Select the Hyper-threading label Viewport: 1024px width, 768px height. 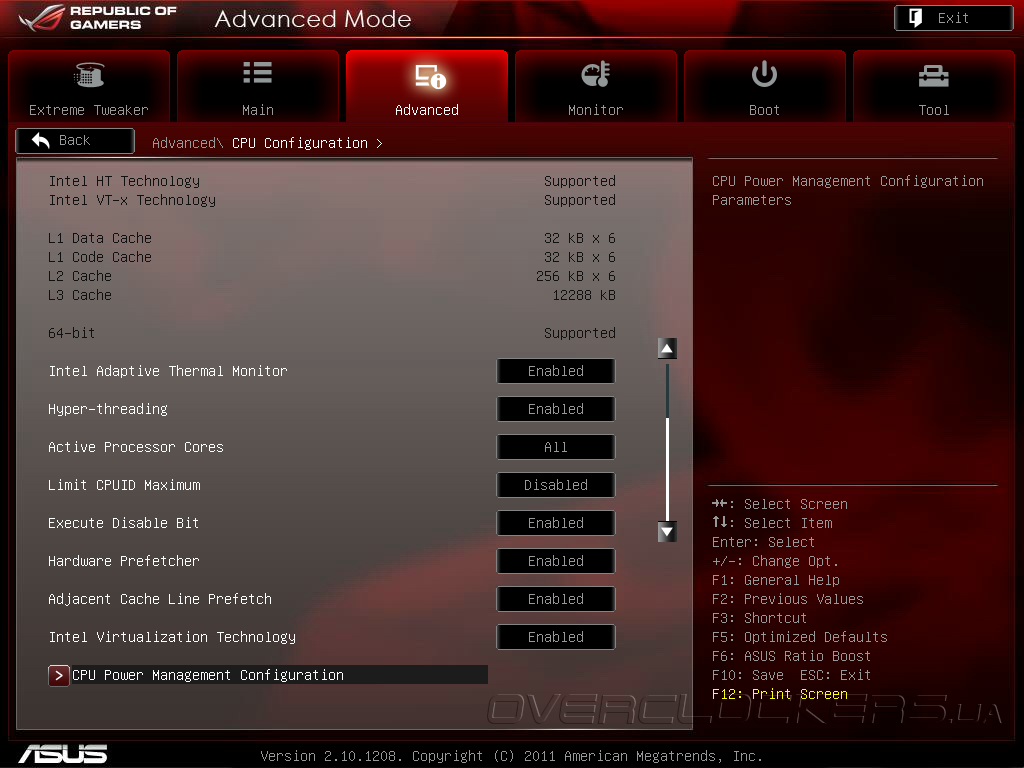(108, 409)
